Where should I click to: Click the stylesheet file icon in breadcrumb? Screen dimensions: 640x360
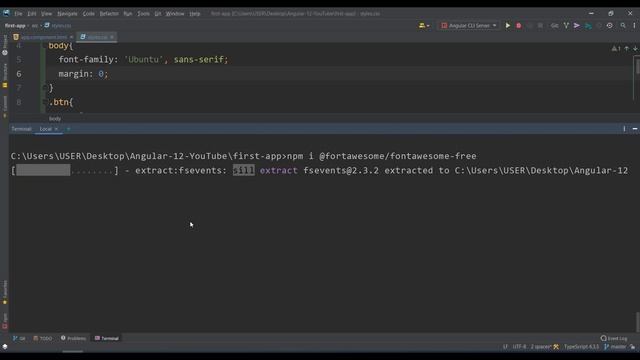(47, 25)
